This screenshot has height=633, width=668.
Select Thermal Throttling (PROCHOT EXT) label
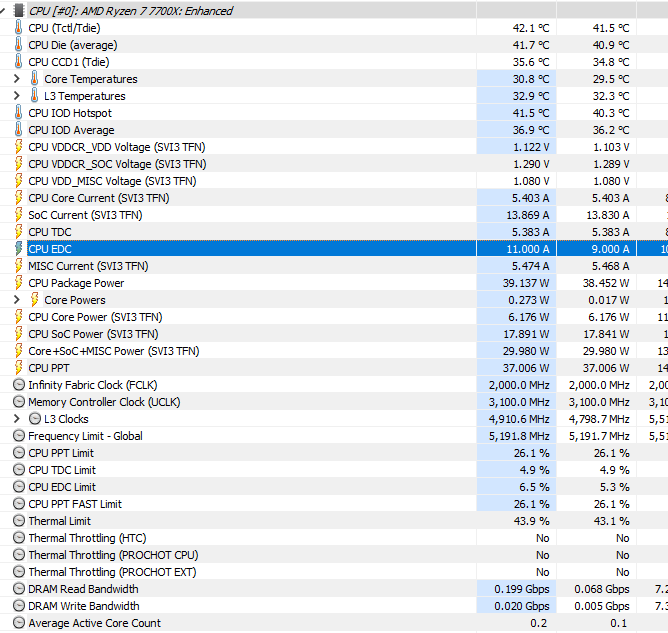(112, 572)
